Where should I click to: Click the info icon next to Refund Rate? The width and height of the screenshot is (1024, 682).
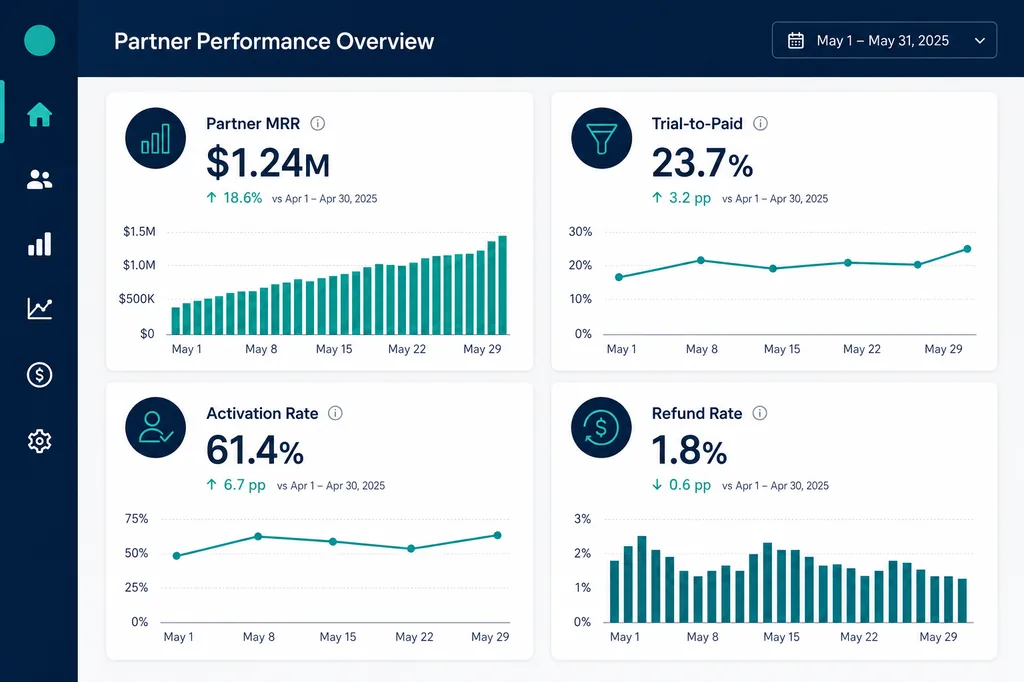tap(760, 413)
